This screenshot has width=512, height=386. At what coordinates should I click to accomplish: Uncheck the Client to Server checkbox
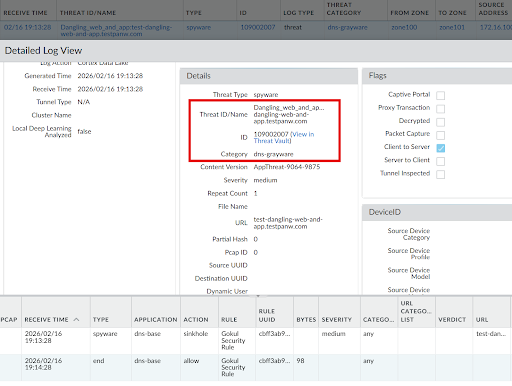(x=440, y=148)
